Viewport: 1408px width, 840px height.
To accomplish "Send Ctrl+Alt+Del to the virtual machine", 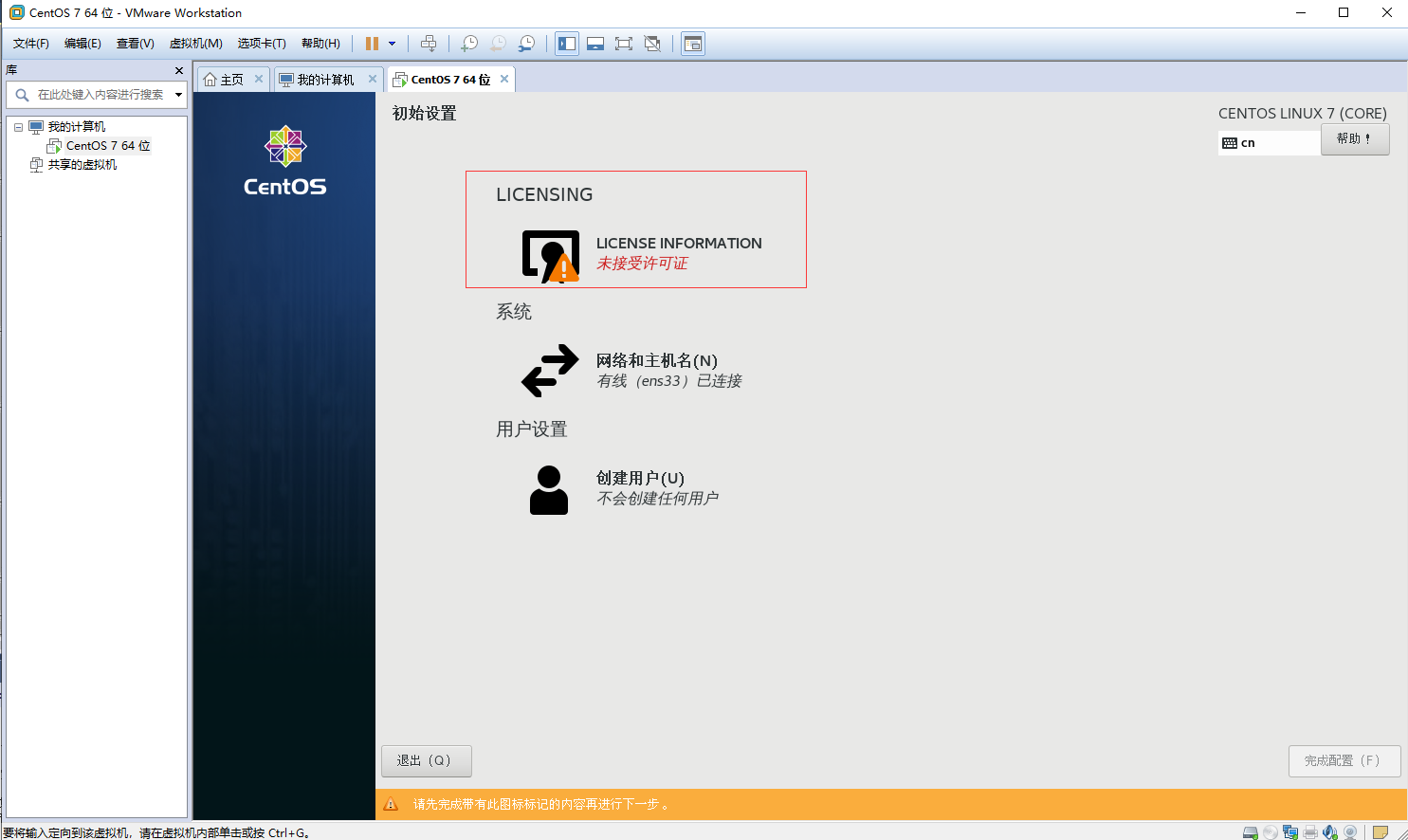I will [429, 44].
